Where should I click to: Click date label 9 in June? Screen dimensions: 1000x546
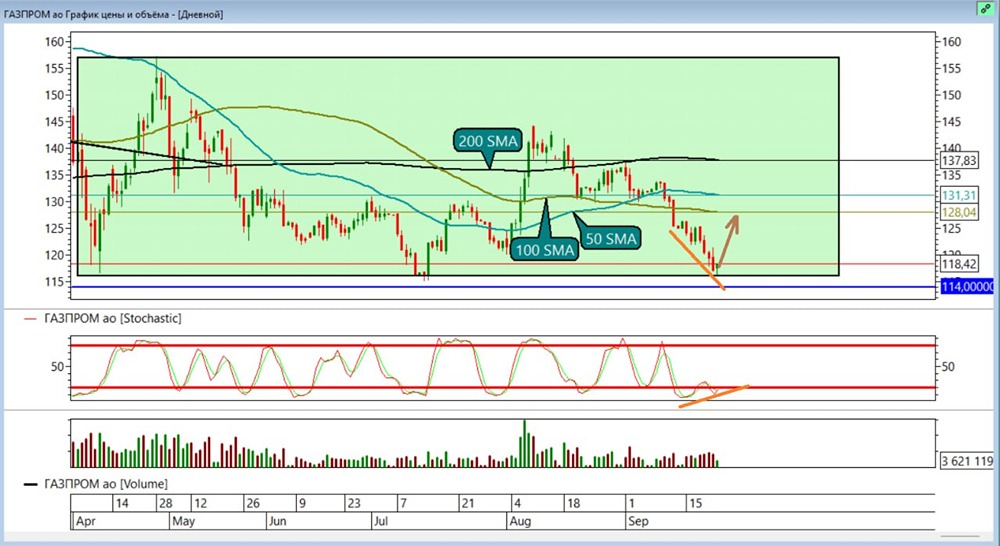[x=302, y=503]
